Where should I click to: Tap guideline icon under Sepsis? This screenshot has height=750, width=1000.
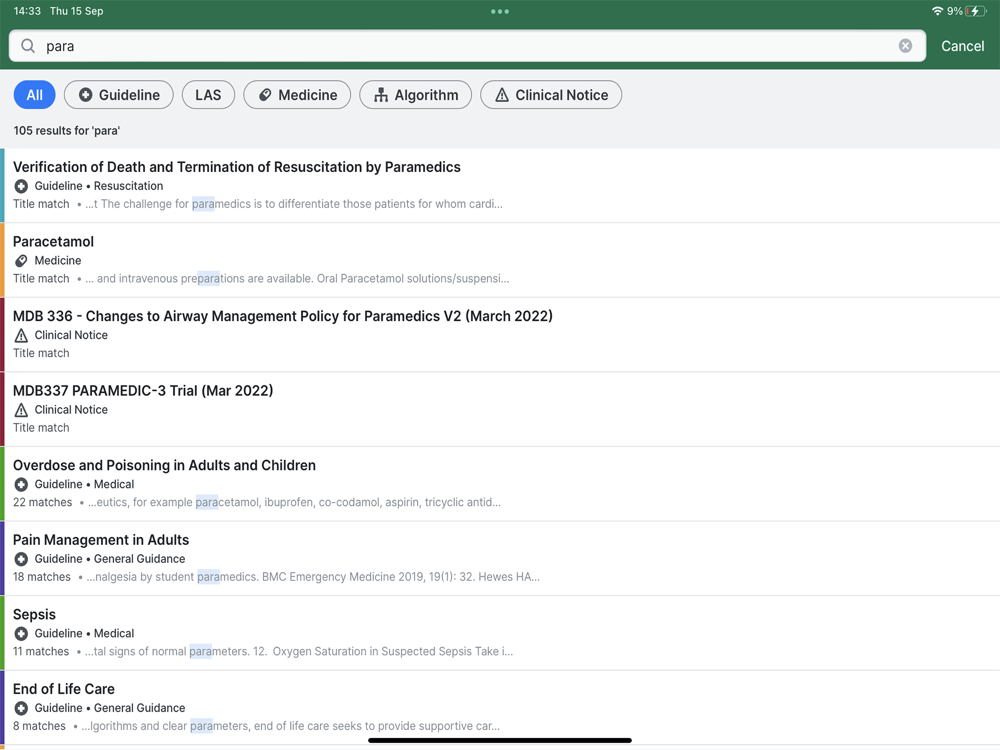click(21, 634)
